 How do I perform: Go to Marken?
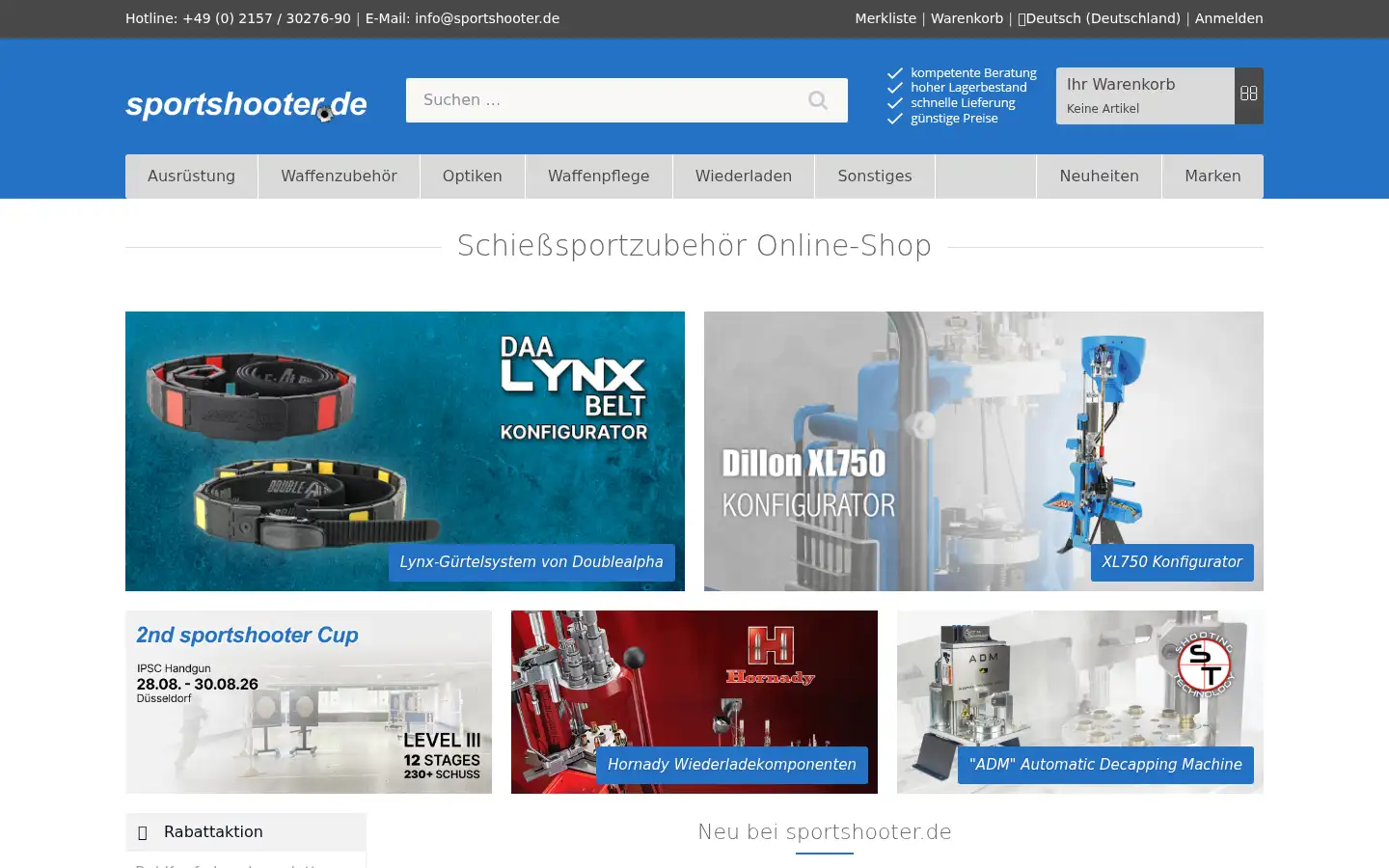point(1212,176)
